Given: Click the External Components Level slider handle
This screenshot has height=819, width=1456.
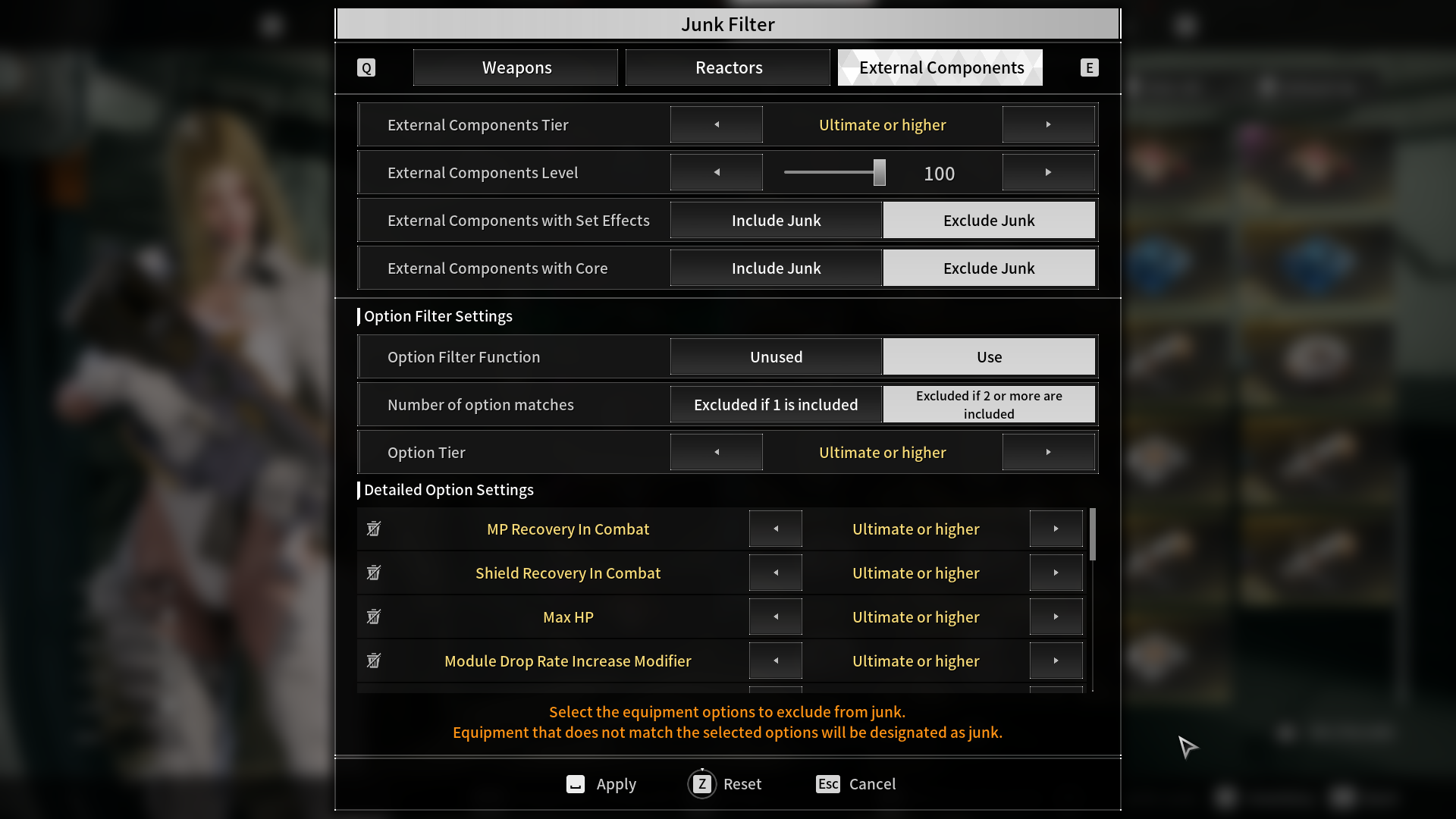Looking at the screenshot, I should (x=880, y=172).
